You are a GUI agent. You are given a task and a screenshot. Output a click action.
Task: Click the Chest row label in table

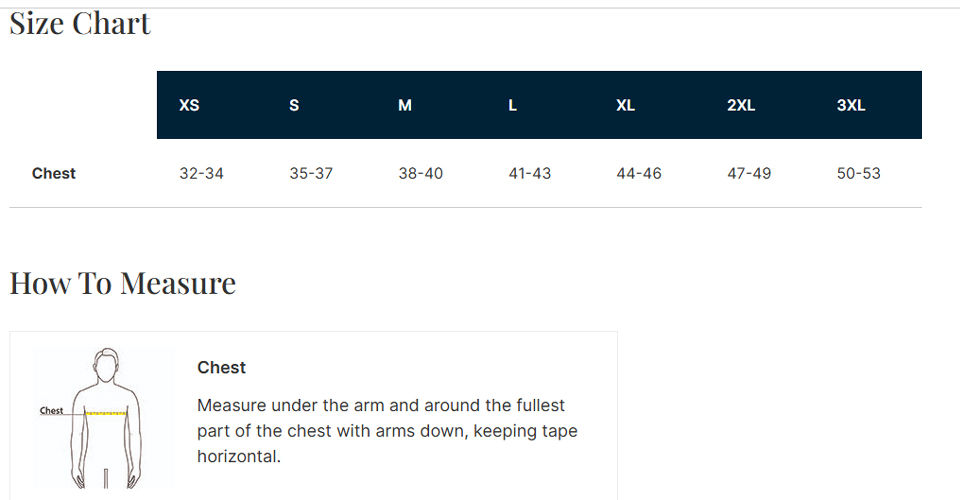tap(54, 173)
